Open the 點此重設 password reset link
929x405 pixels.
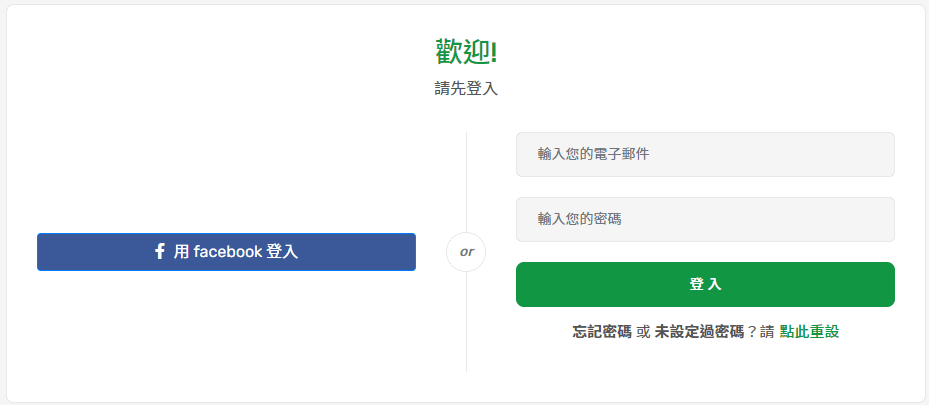[x=809, y=332]
